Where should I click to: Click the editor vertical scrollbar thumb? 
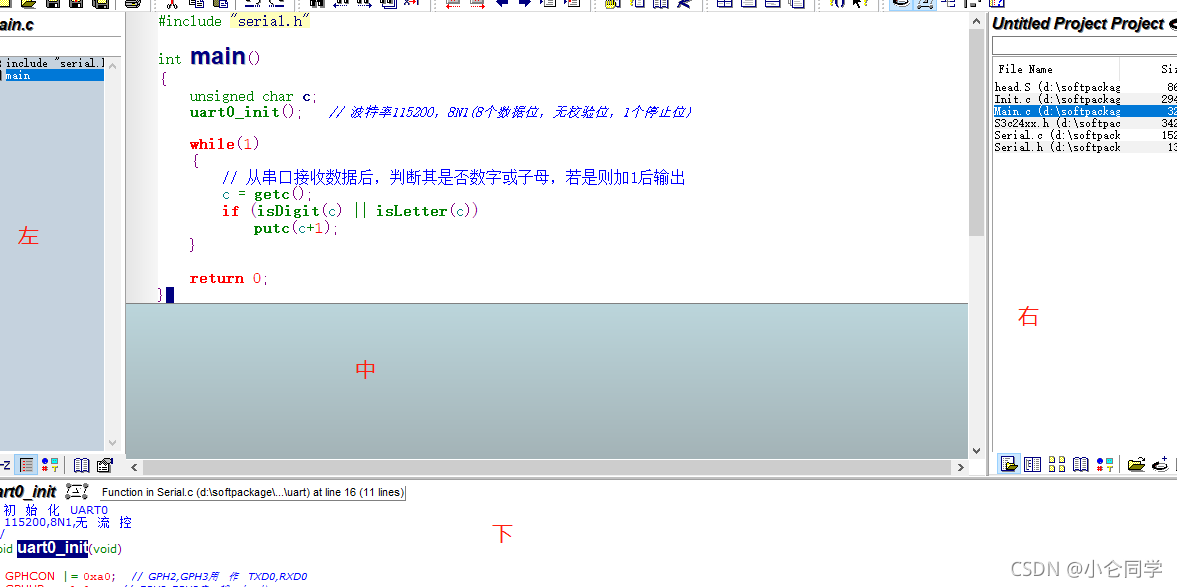click(977, 134)
